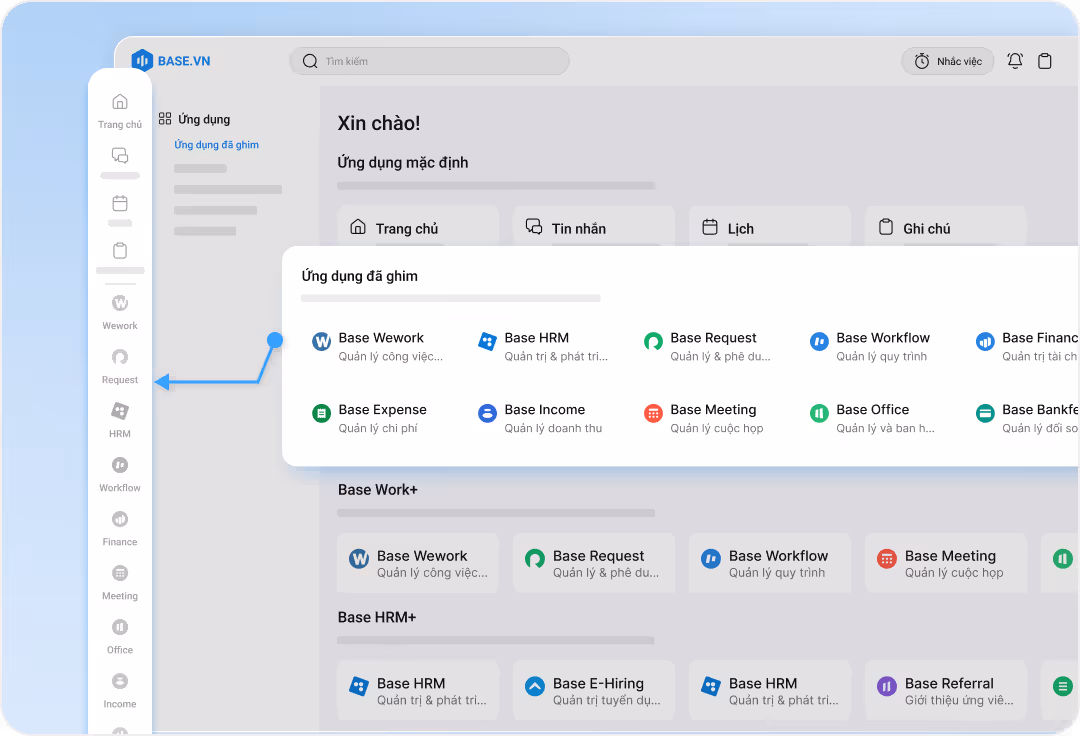1080x736 pixels.
Task: Open the Lịch default app card
Action: [x=770, y=228]
